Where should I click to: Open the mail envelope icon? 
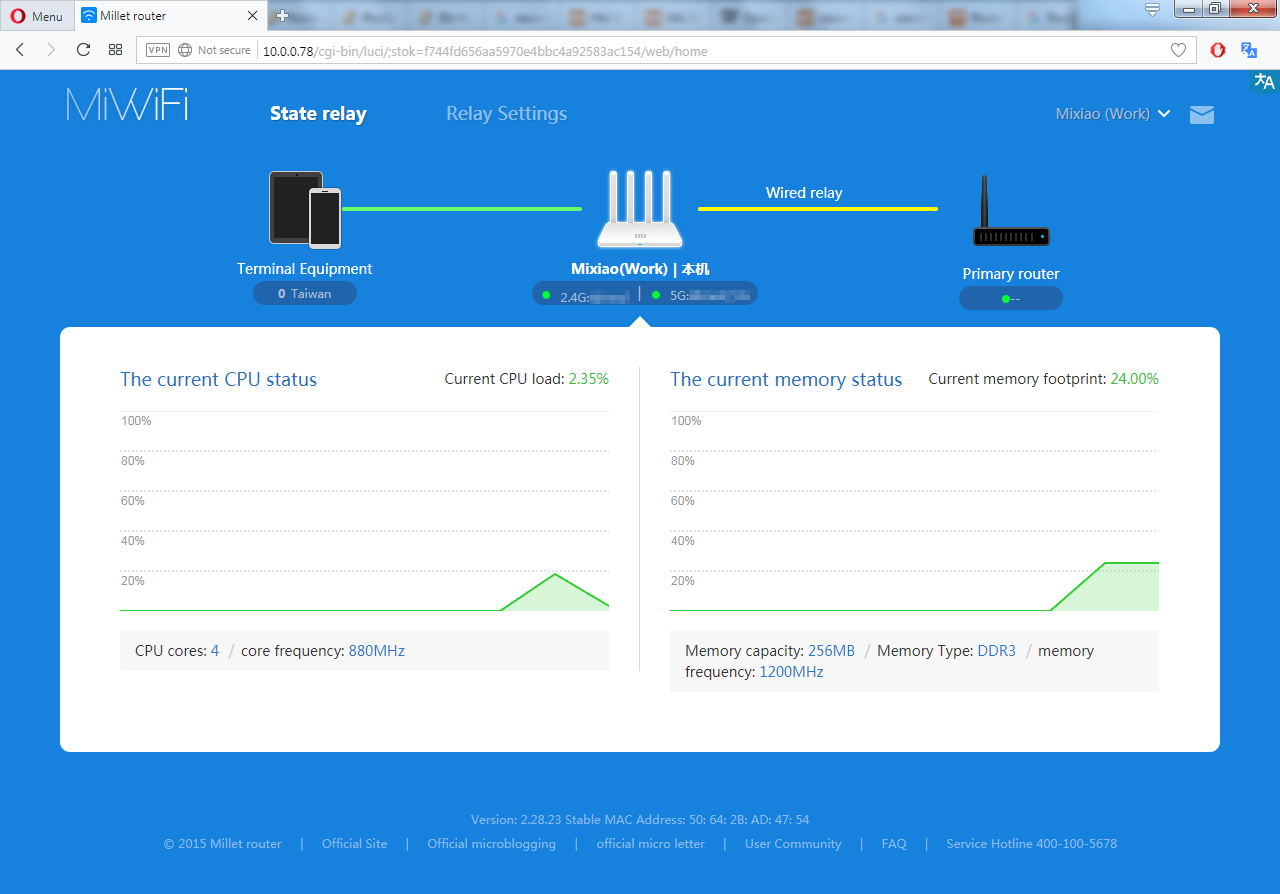pyautogui.click(x=1202, y=114)
